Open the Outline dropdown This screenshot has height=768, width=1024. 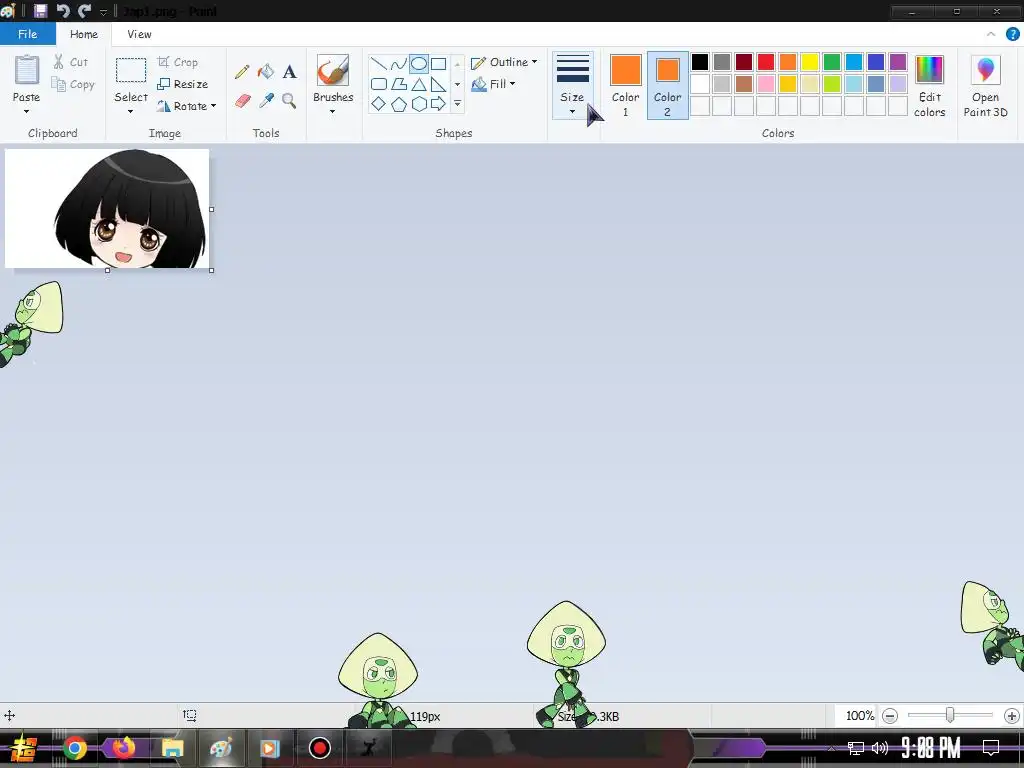tap(504, 62)
